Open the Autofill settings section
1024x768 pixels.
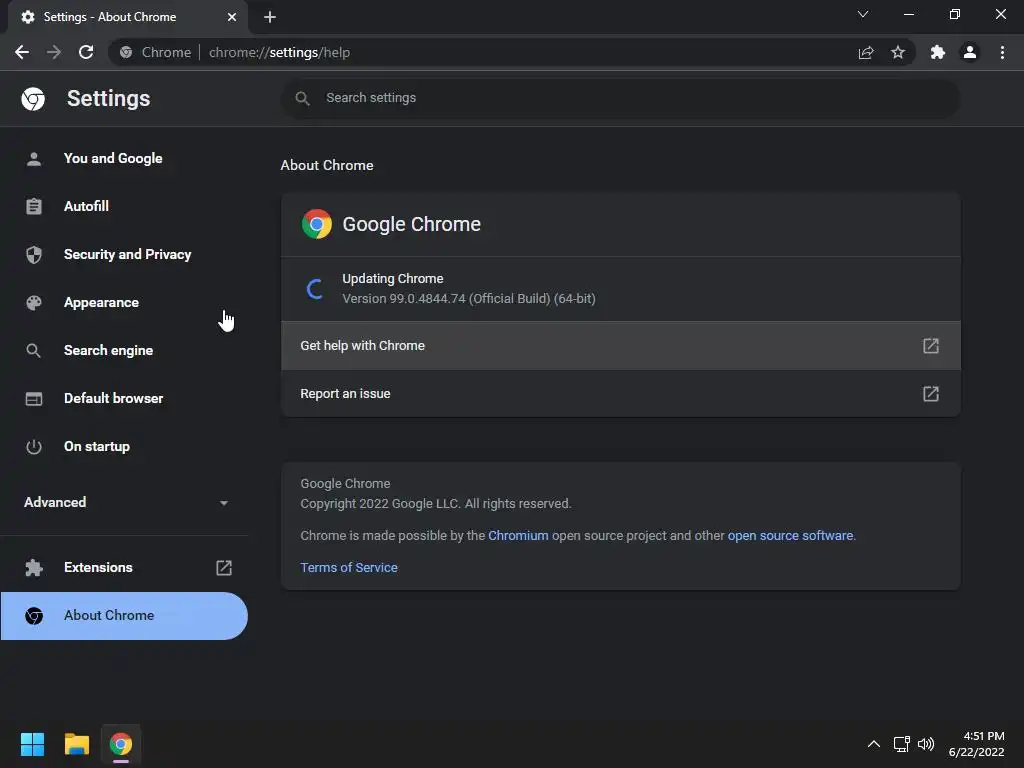pyautogui.click(x=124, y=206)
